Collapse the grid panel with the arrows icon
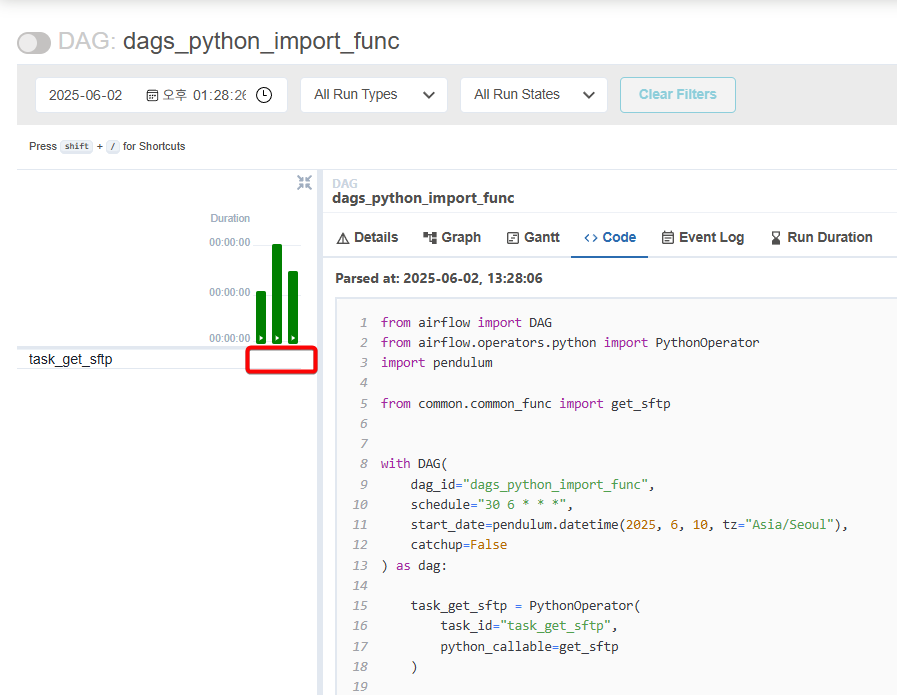Screen dimensions: 897x695 pos(304,182)
